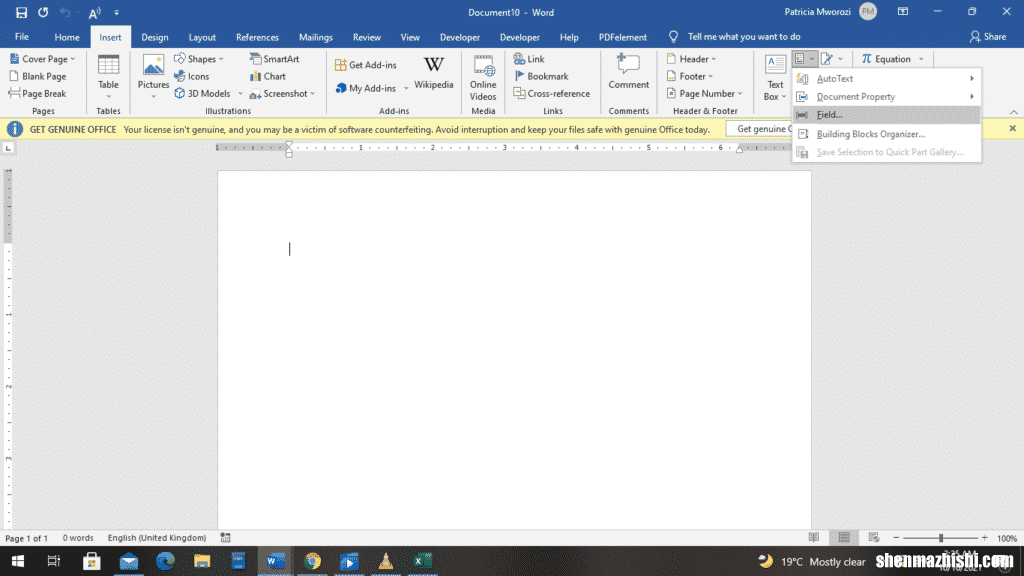The height and width of the screenshot is (576, 1024).
Task: Click the zoom out minus button
Action: [896, 538]
